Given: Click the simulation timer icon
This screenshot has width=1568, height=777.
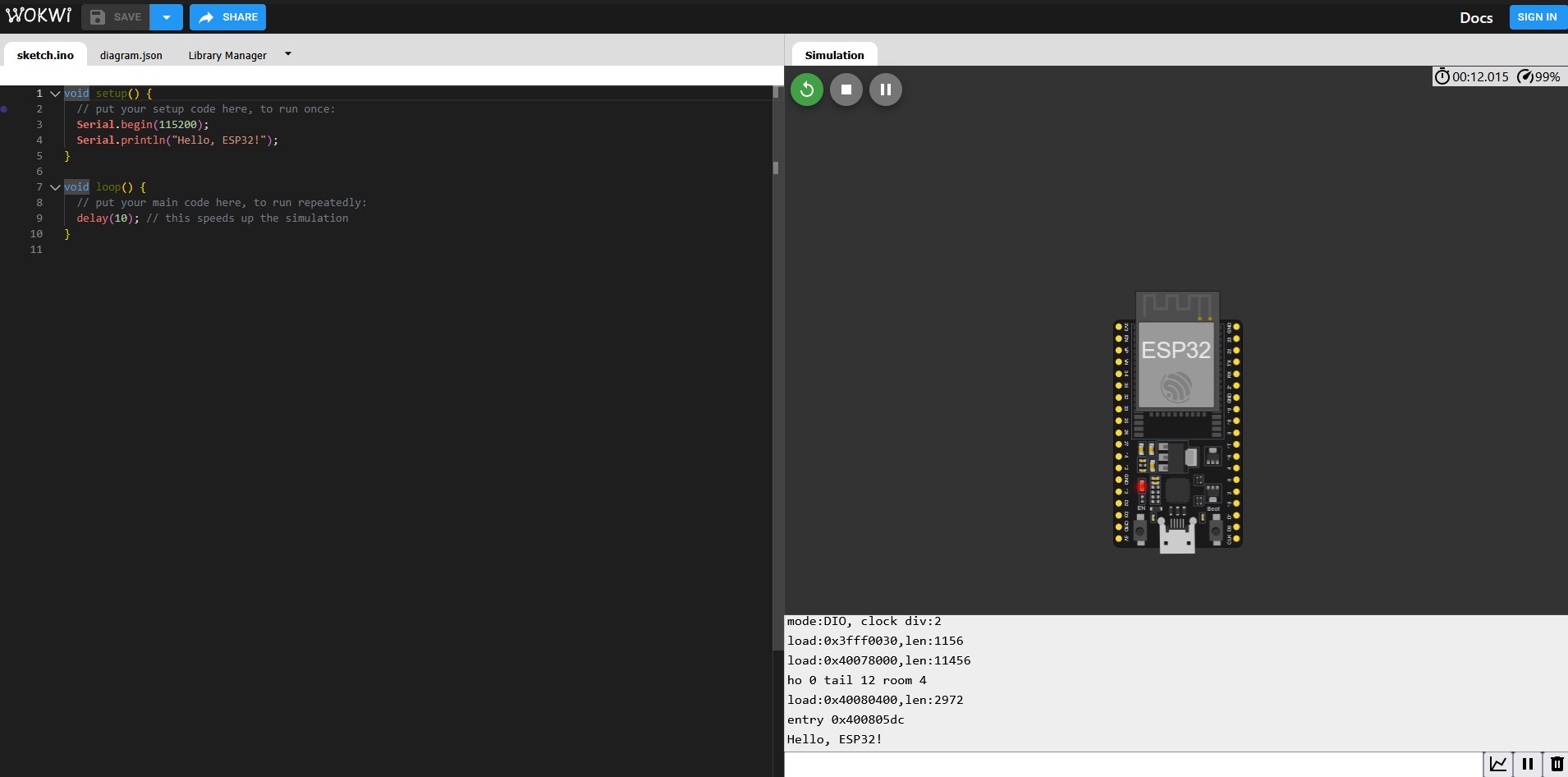Looking at the screenshot, I should tap(1442, 76).
